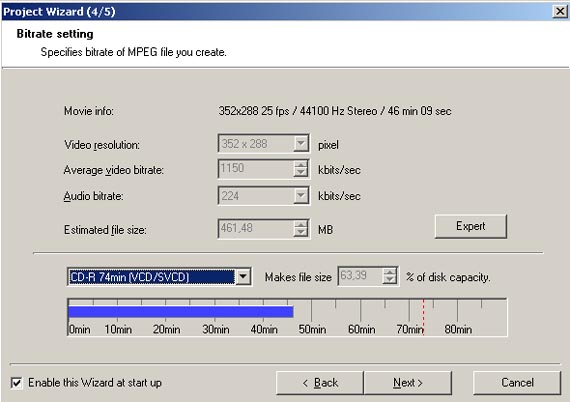The height and width of the screenshot is (402, 570).
Task: Increase estimated file size with up arrow
Action: 301,225
